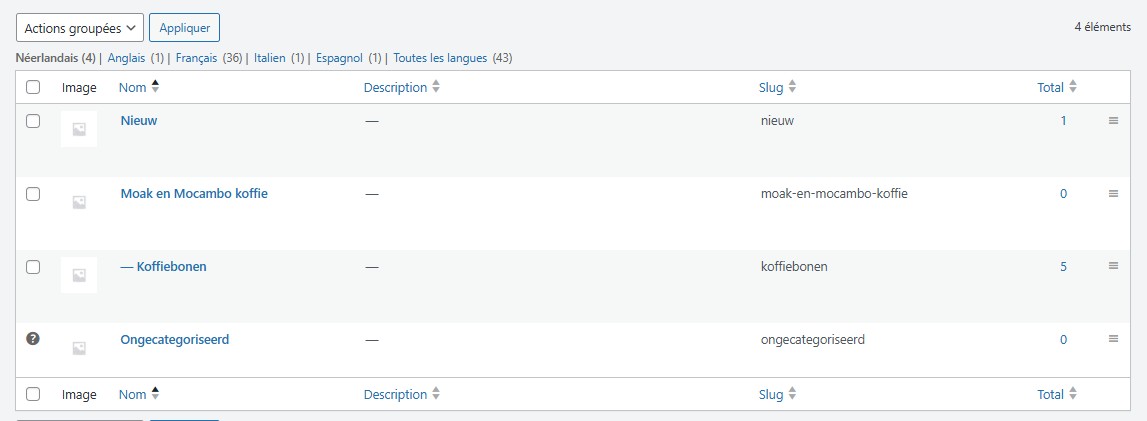Open the Actions groupées dropdown
Image resolution: width=1147 pixels, height=421 pixels.
pos(80,28)
